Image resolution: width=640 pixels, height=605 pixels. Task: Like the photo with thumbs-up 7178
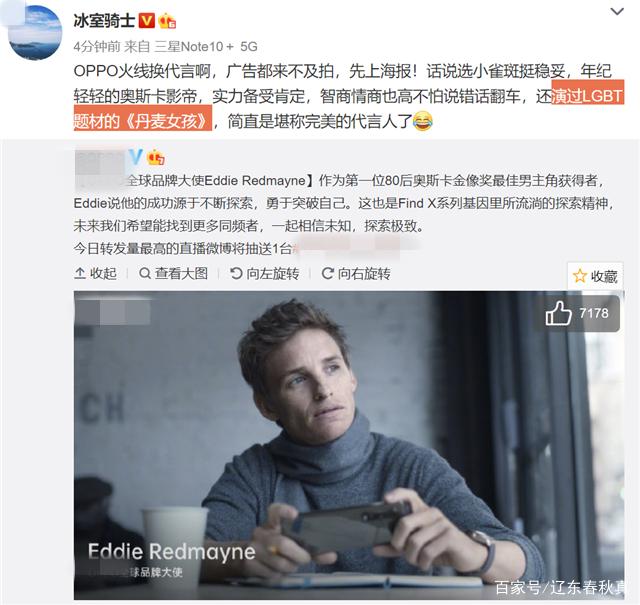click(577, 313)
